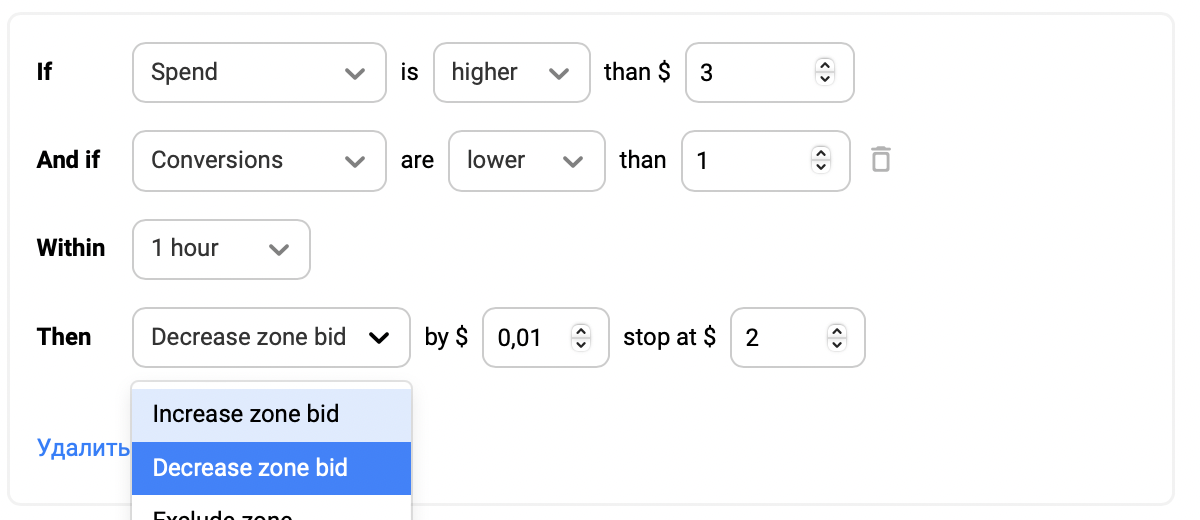Click the Spend threshold field showing 3

(769, 72)
